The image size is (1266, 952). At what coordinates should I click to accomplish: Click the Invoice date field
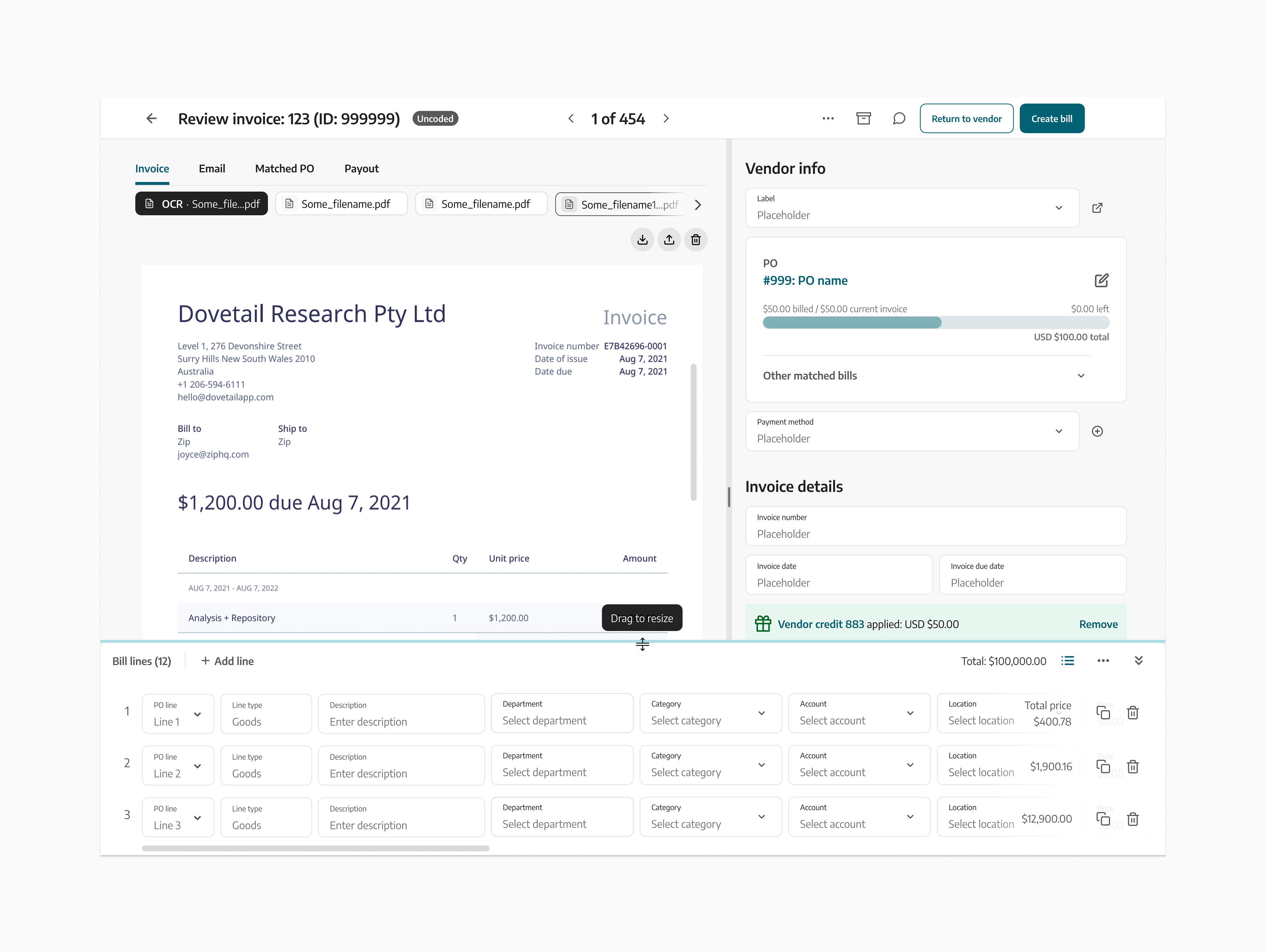coord(839,575)
